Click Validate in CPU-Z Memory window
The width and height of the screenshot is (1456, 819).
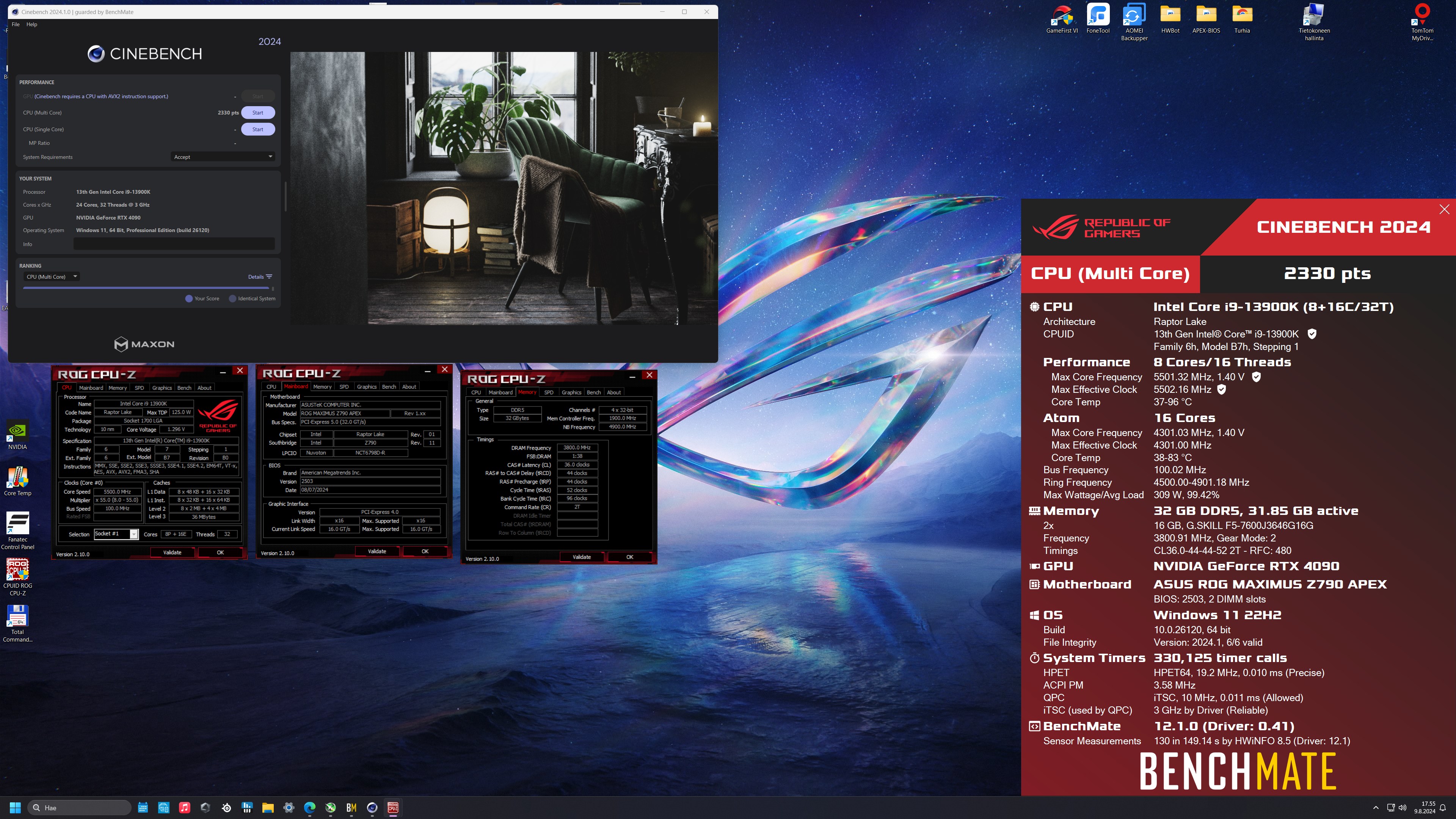click(x=582, y=557)
